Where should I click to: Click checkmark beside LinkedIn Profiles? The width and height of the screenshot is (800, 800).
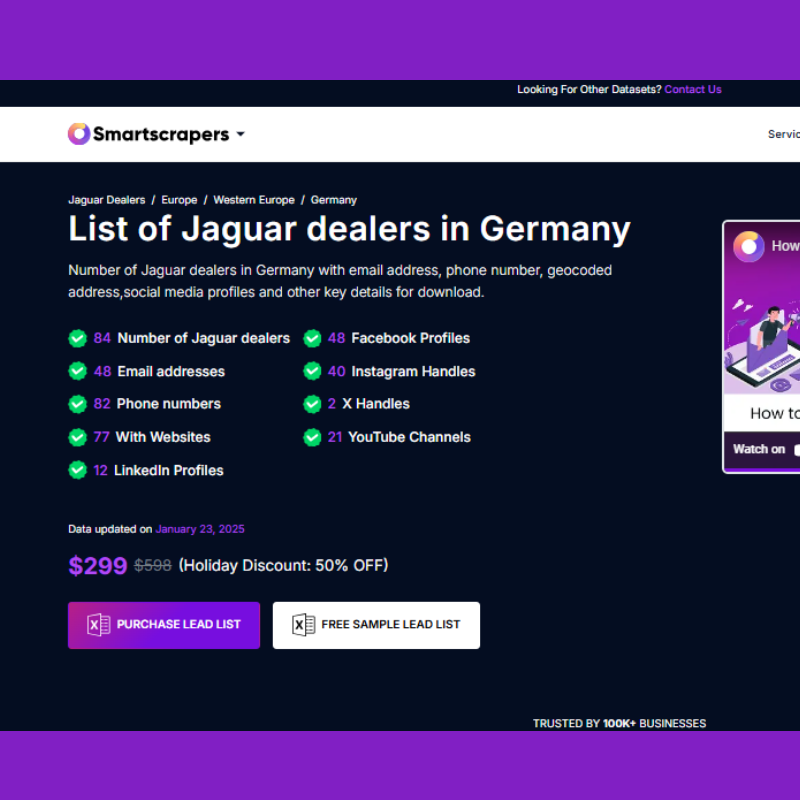pos(78,470)
